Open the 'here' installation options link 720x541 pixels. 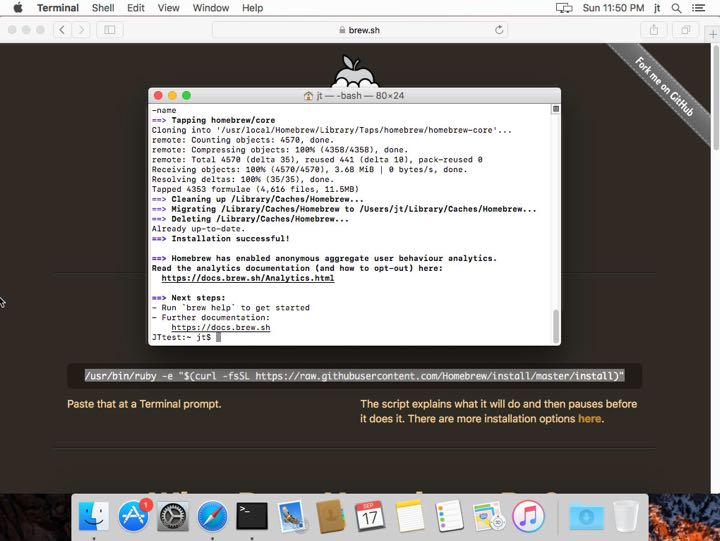click(590, 419)
